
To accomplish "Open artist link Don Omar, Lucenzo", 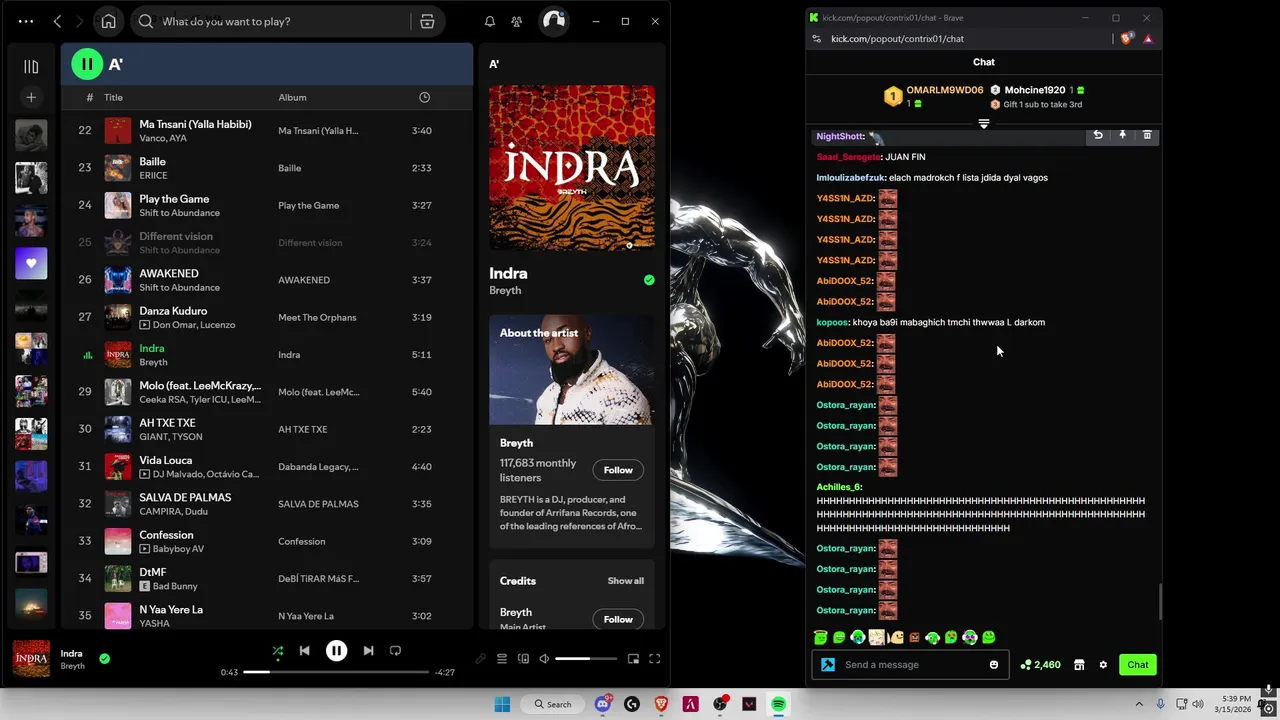I will (x=194, y=325).
